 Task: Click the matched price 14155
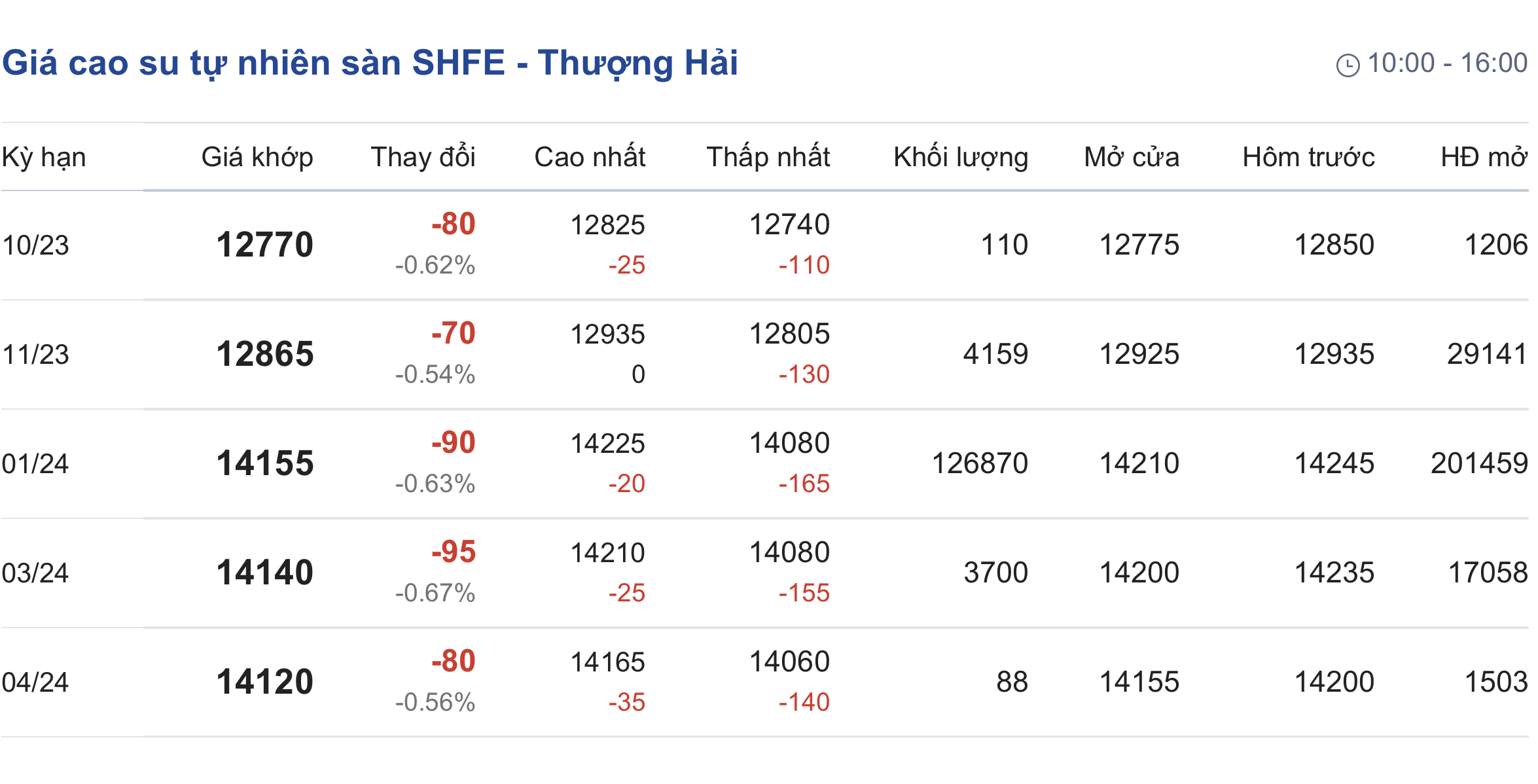[x=265, y=463]
